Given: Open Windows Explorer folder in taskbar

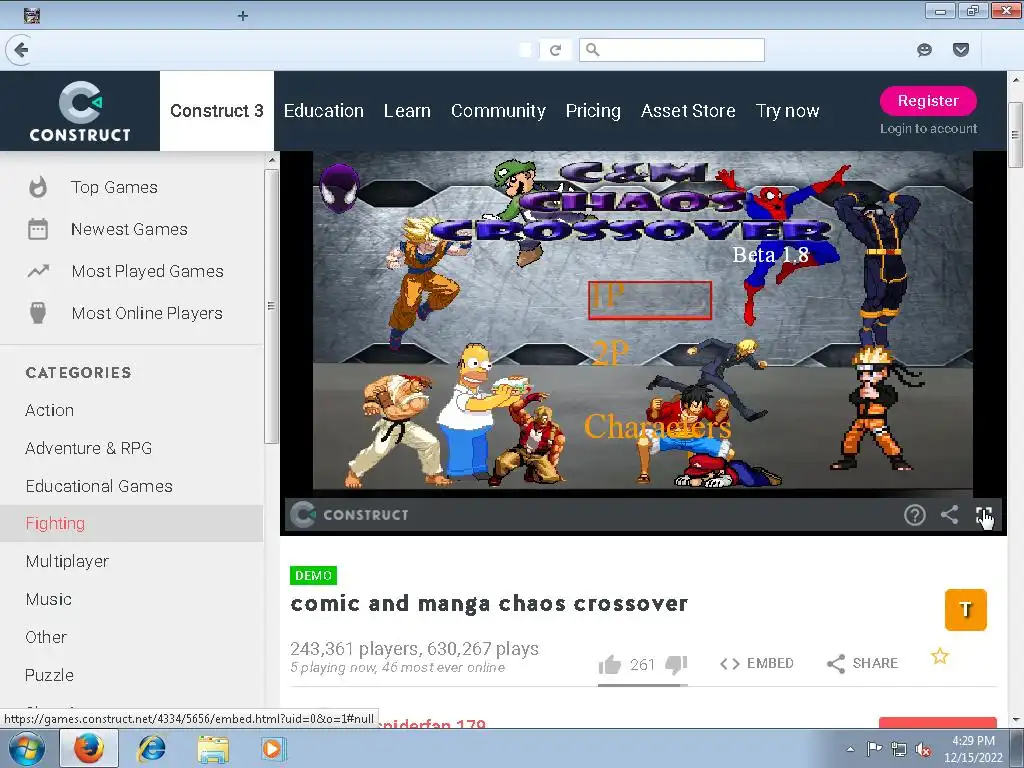Looking at the screenshot, I should (213, 750).
